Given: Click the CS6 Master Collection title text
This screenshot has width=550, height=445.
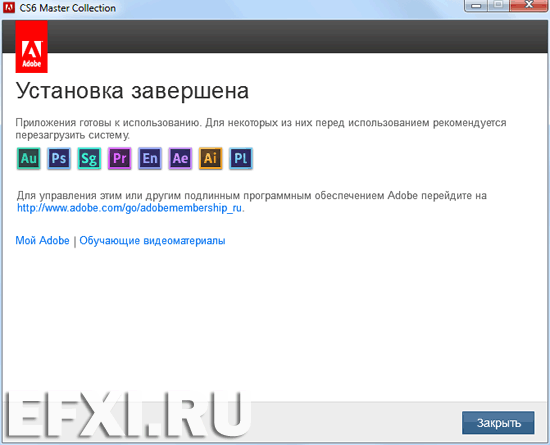Looking at the screenshot, I should click(68, 8).
